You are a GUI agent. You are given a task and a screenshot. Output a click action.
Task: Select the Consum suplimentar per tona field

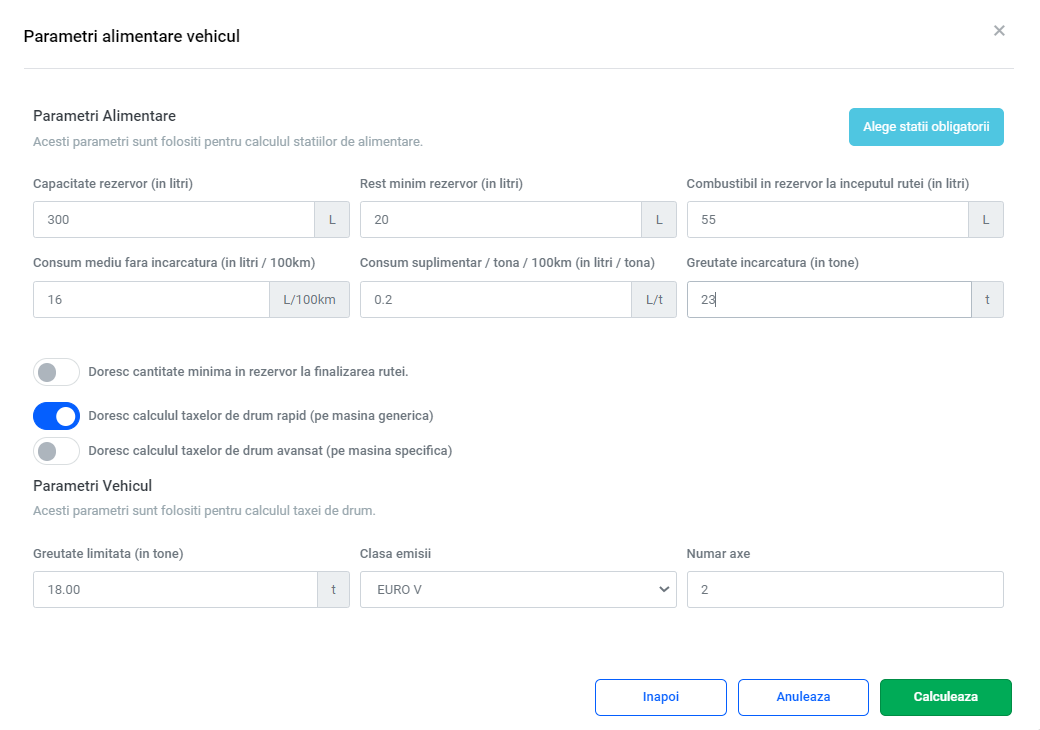pos(495,300)
